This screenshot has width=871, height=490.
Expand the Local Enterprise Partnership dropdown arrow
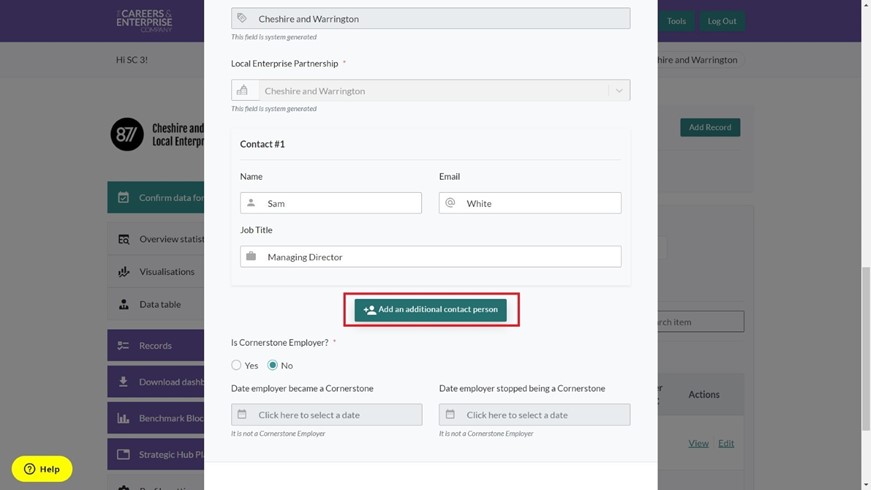619,91
